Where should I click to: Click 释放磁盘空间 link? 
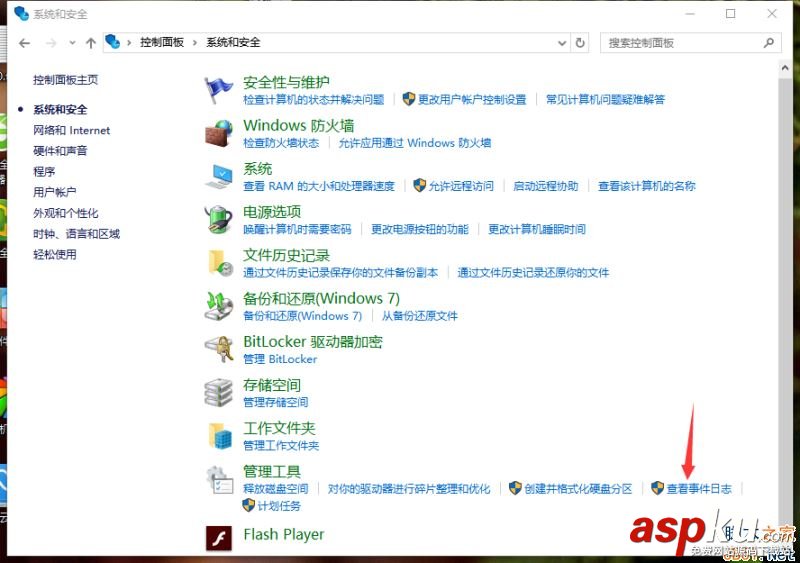click(x=275, y=488)
